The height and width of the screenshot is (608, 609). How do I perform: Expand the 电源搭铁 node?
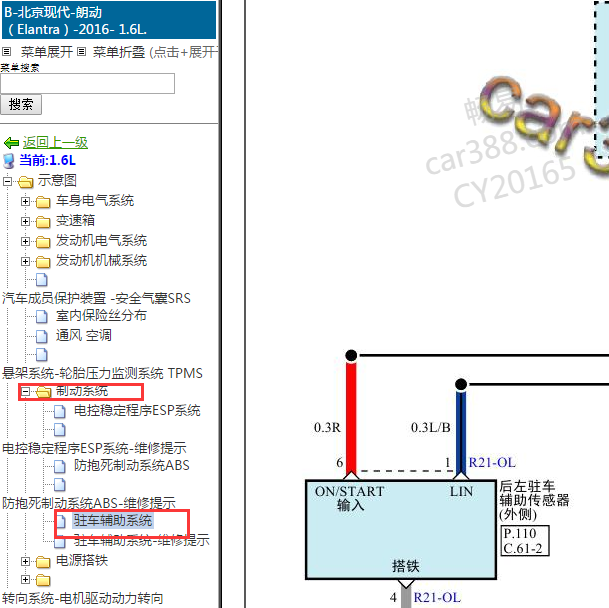(x=25, y=561)
